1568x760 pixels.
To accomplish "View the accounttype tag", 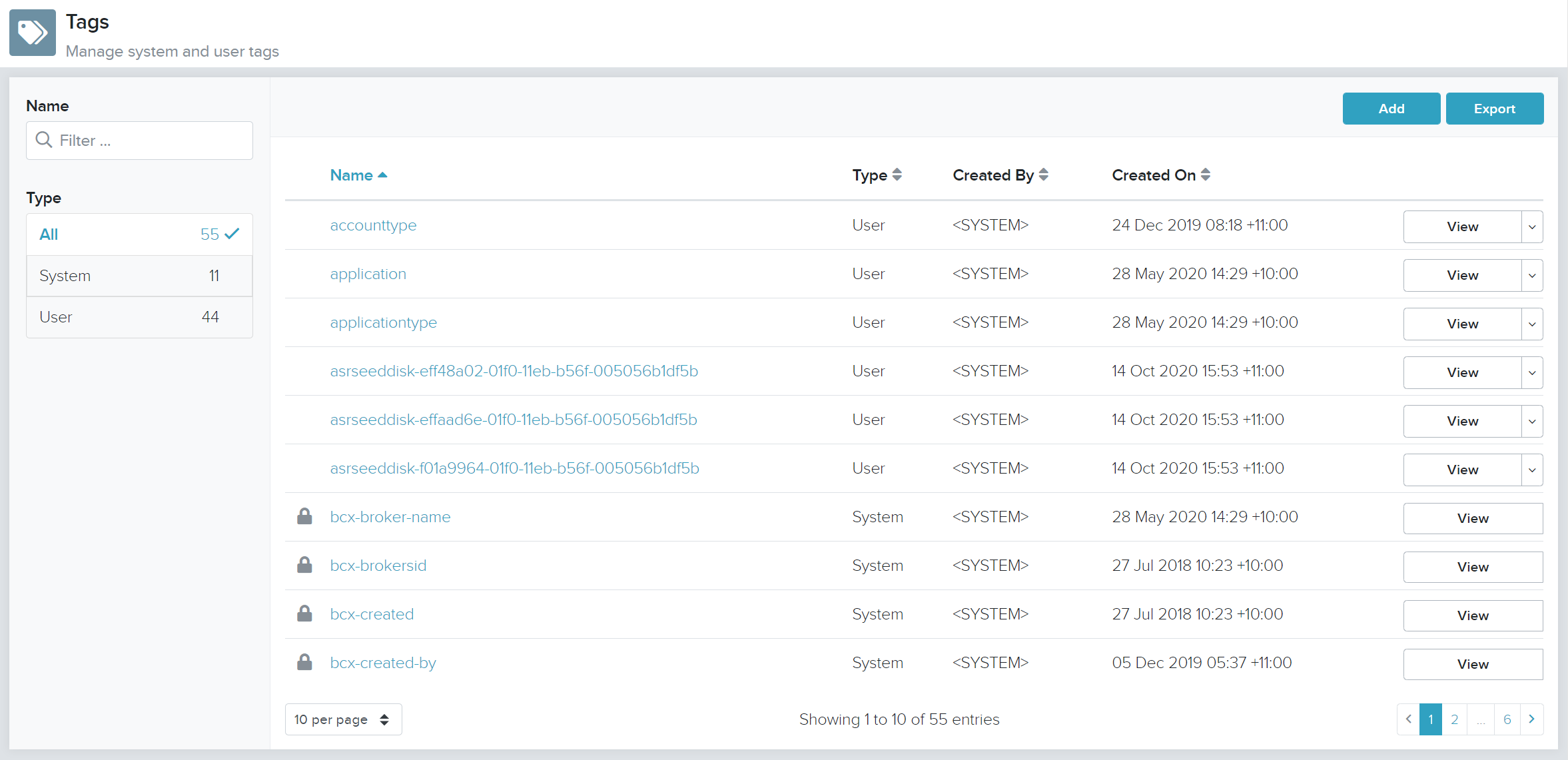I will point(1463,227).
